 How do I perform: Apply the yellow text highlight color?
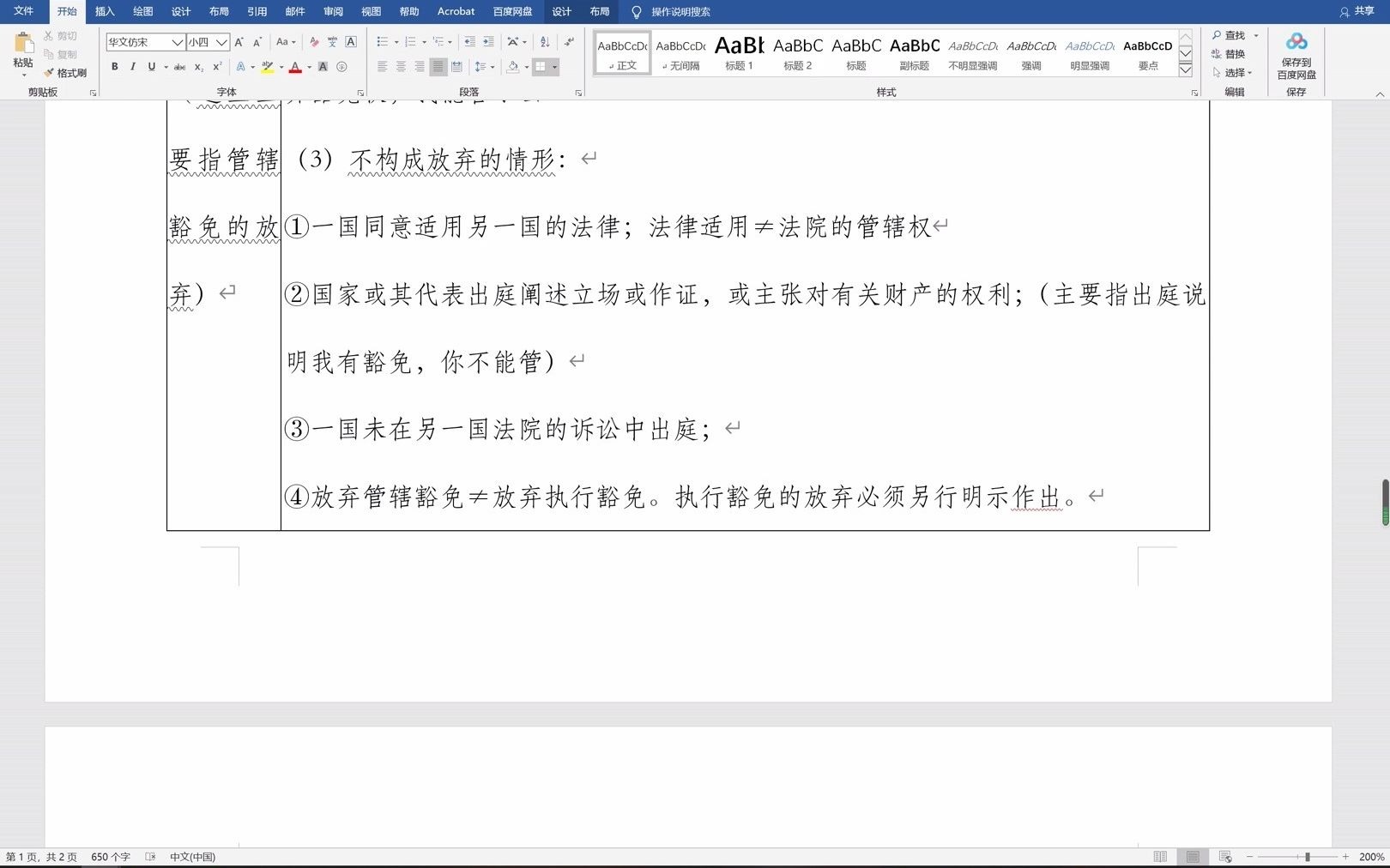(x=268, y=67)
